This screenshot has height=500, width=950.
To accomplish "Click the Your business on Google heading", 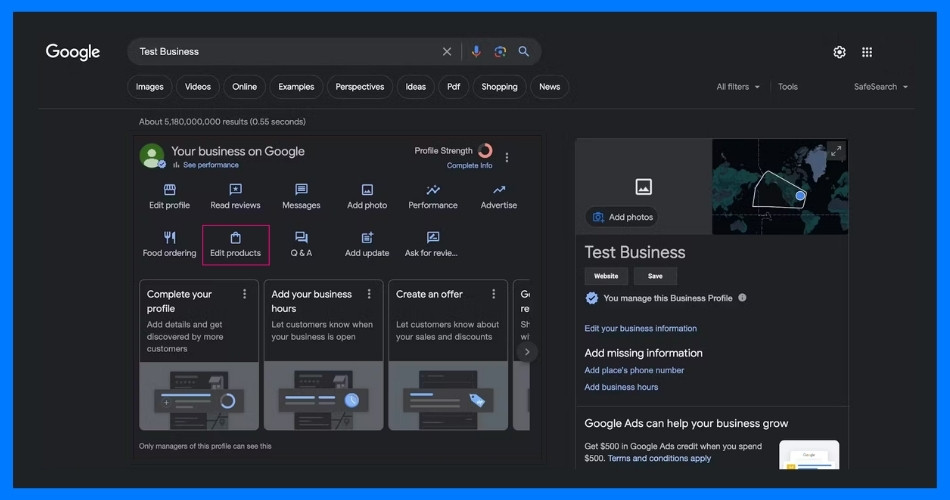I will coord(238,151).
